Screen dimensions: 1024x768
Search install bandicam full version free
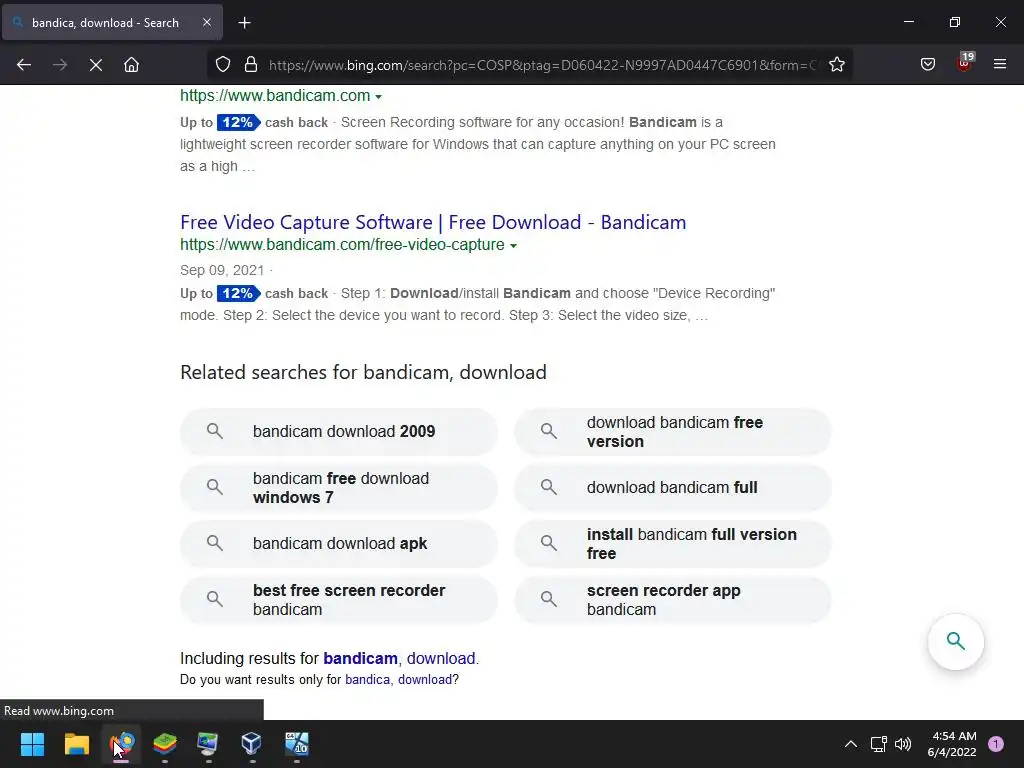(x=673, y=544)
